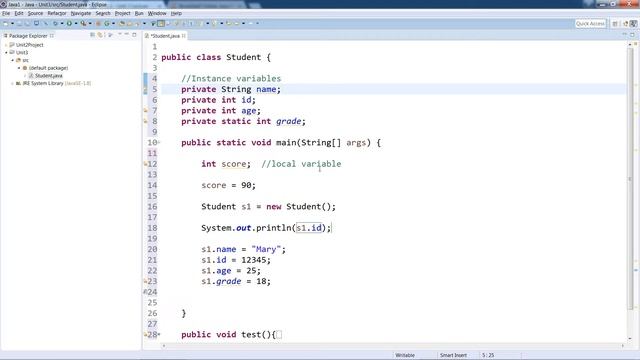640x360 pixels.
Task: Open the Debug configurations dropdown arrow
Action: [x=62, y=24]
